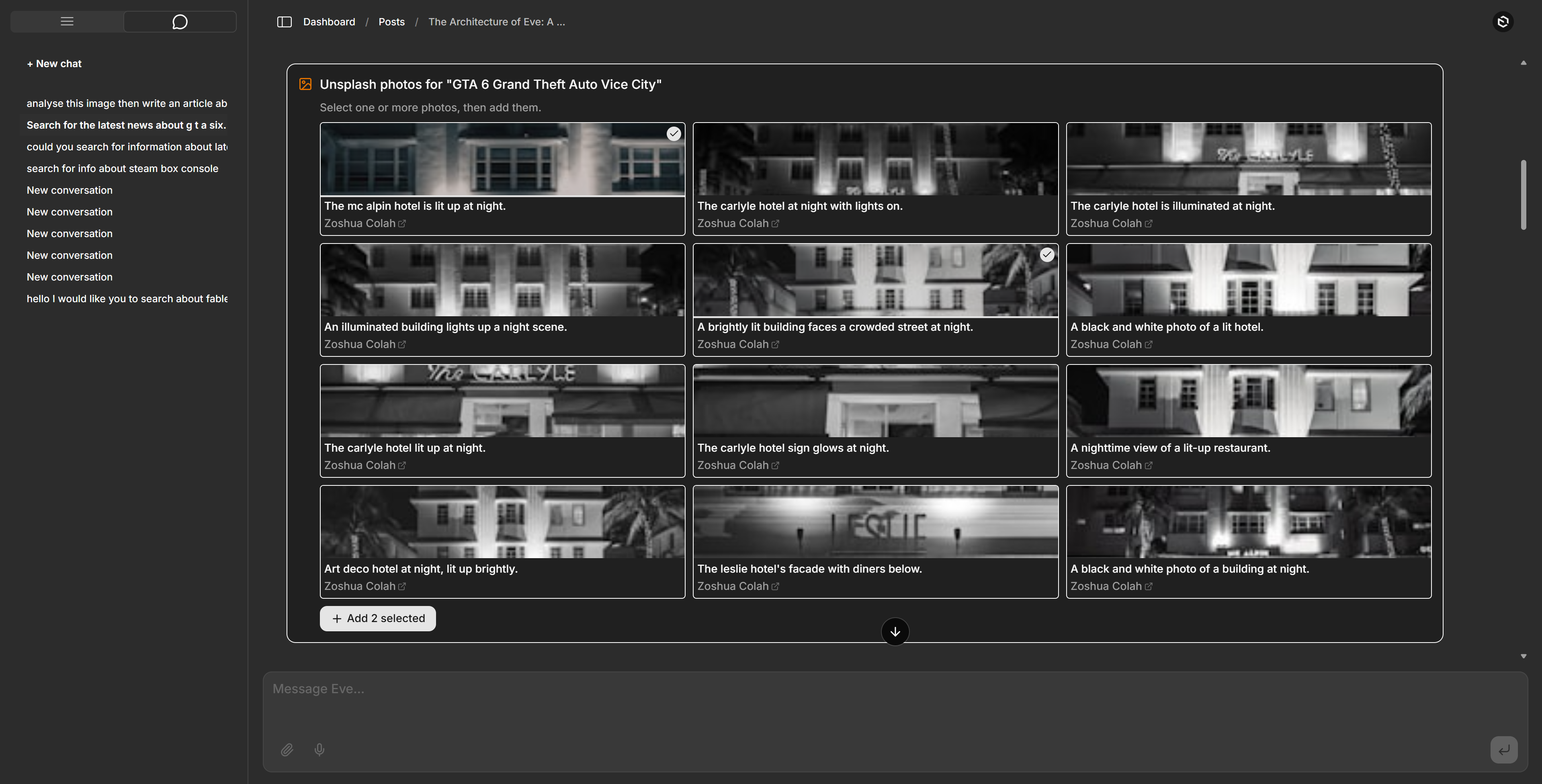
Task: Open external link icon under 'black and white photo of a lit hotel'
Action: [x=1148, y=345]
